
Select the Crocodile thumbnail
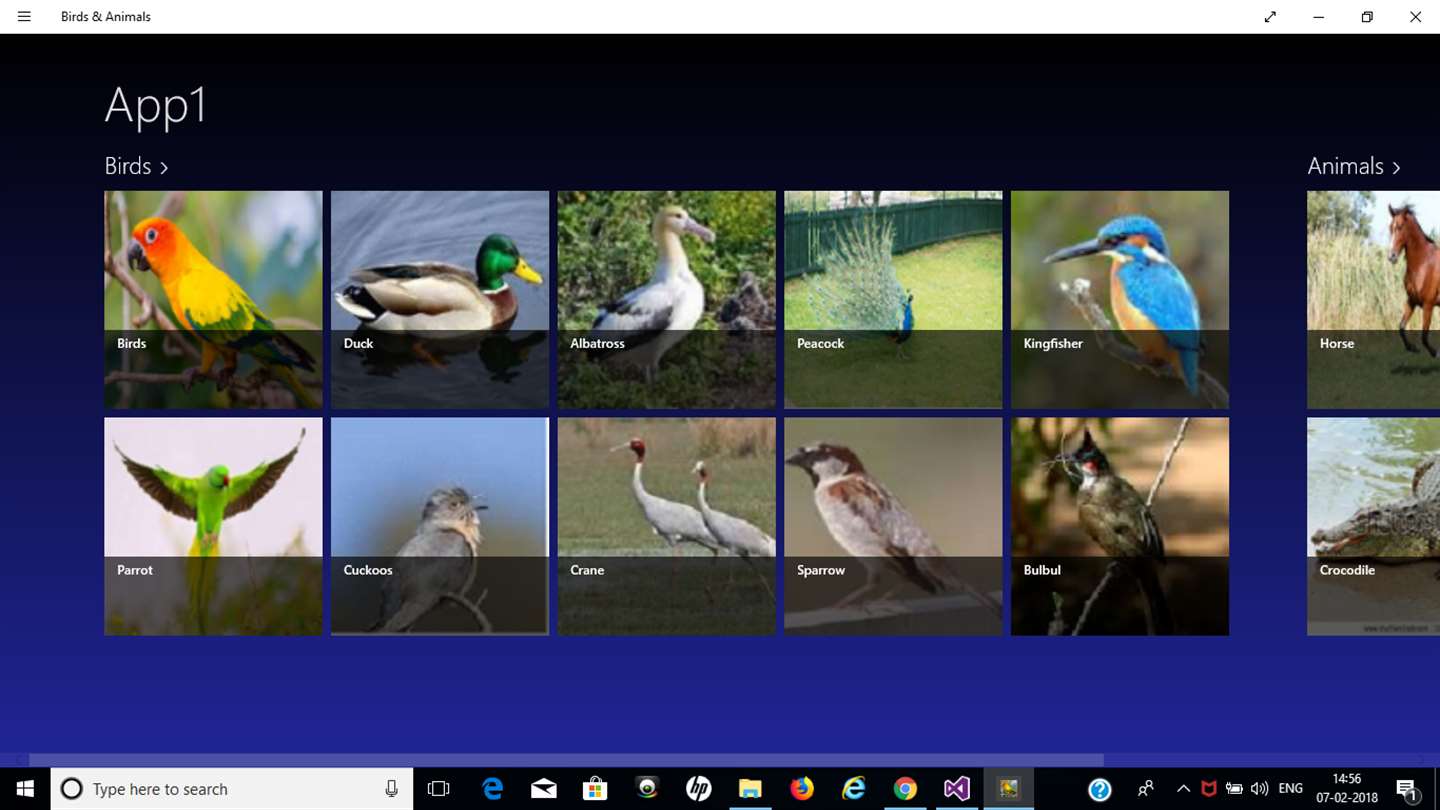(x=1373, y=526)
